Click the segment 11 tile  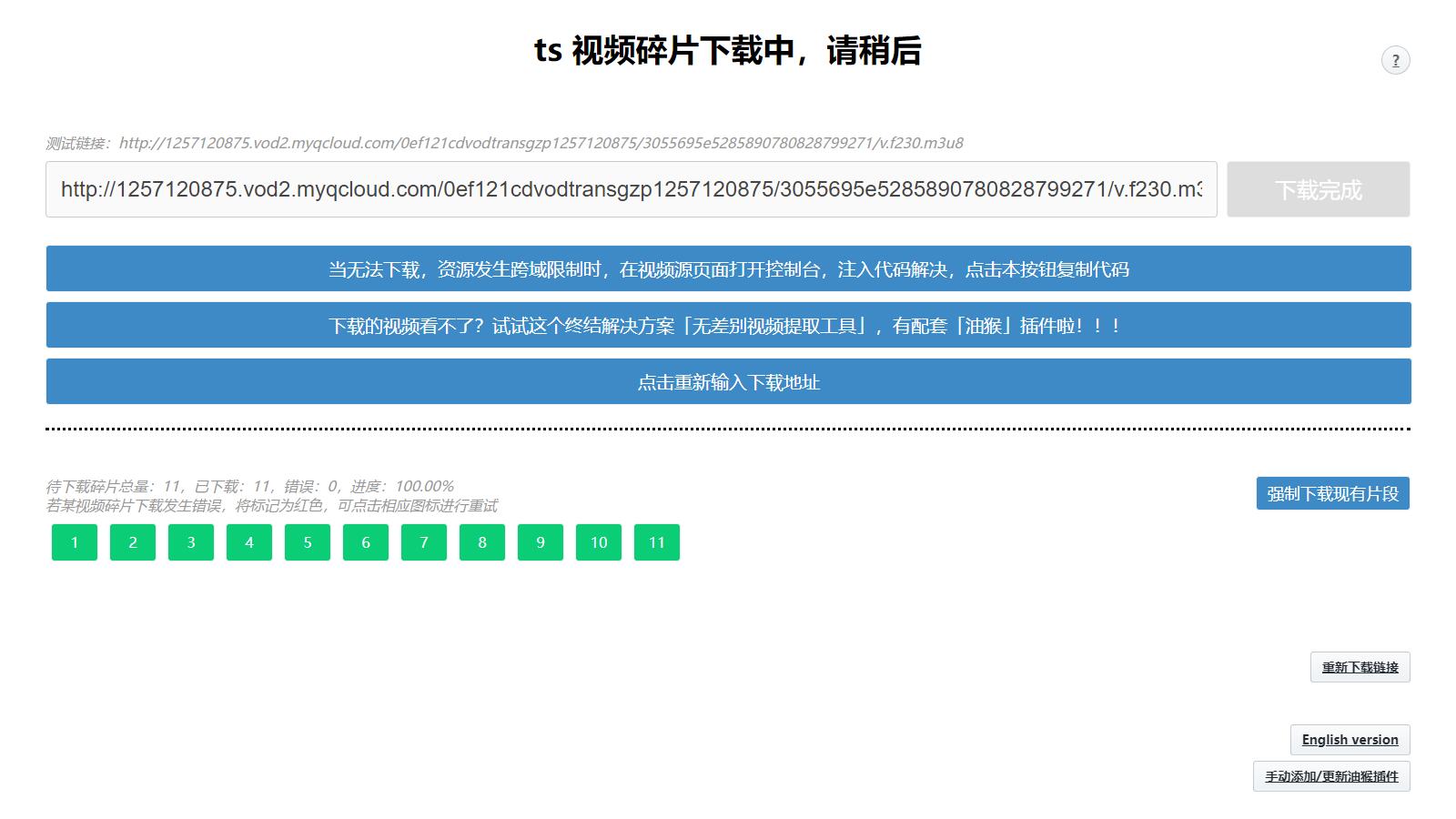[657, 542]
